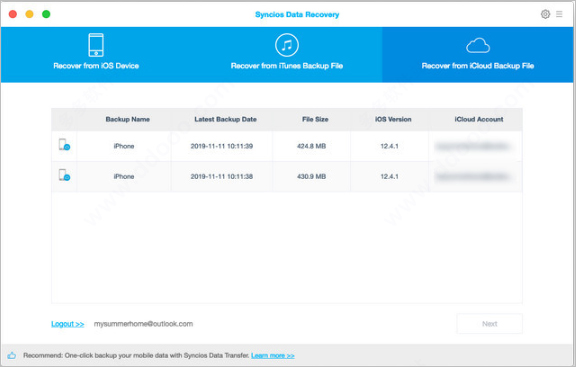Select device icon for 430.9 MB backup

tap(64, 175)
